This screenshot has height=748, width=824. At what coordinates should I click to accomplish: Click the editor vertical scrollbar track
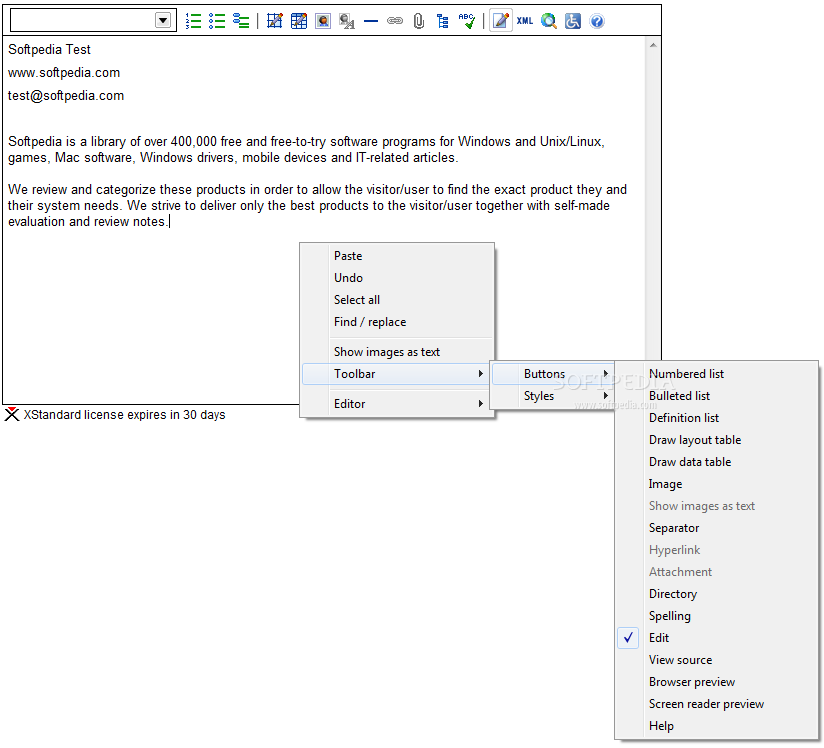(653, 205)
